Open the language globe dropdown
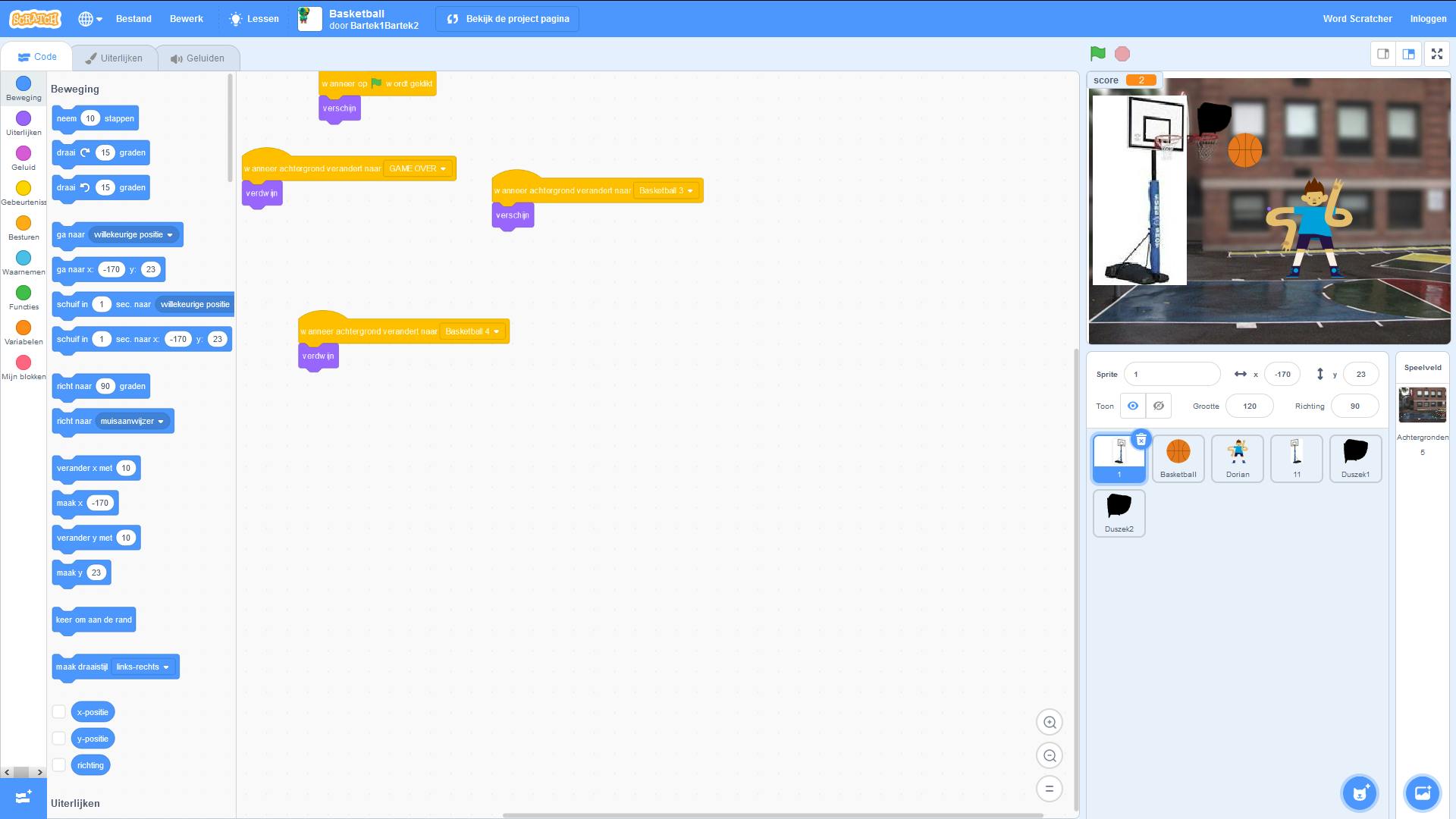 tap(89, 19)
